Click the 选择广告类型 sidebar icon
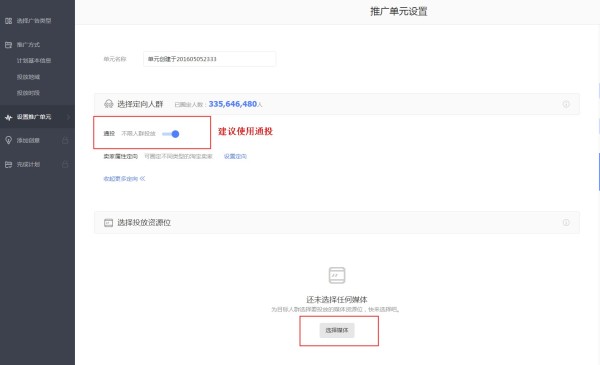The image size is (600, 365). [x=8, y=21]
